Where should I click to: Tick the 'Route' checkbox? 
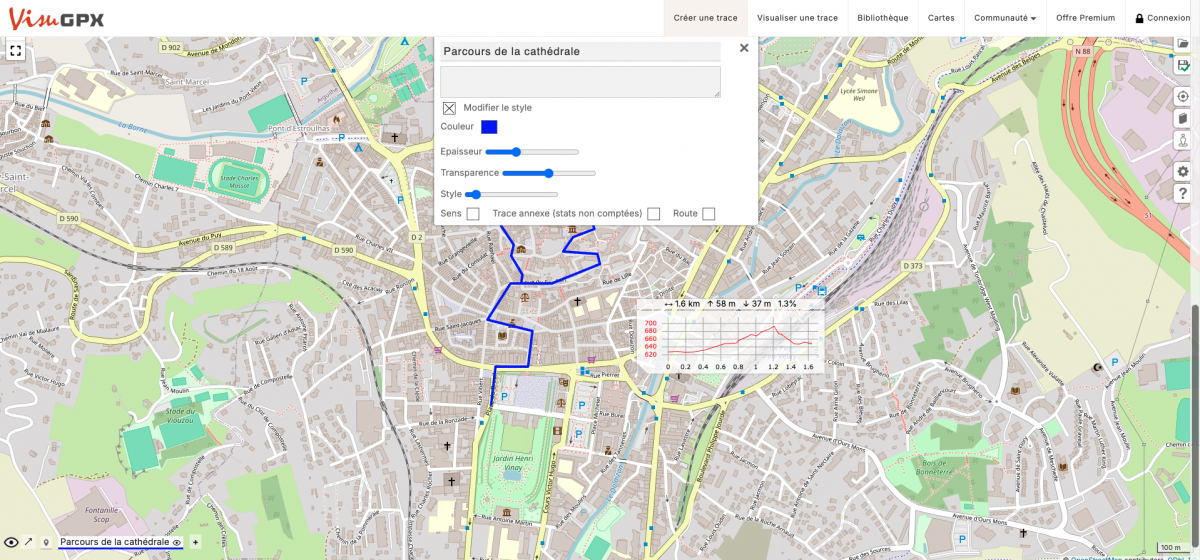click(708, 214)
